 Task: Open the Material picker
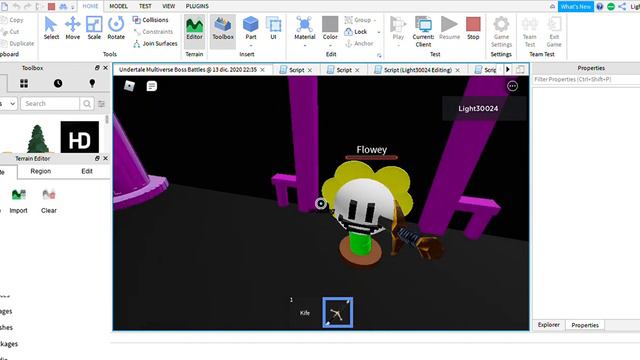pyautogui.click(x=304, y=28)
